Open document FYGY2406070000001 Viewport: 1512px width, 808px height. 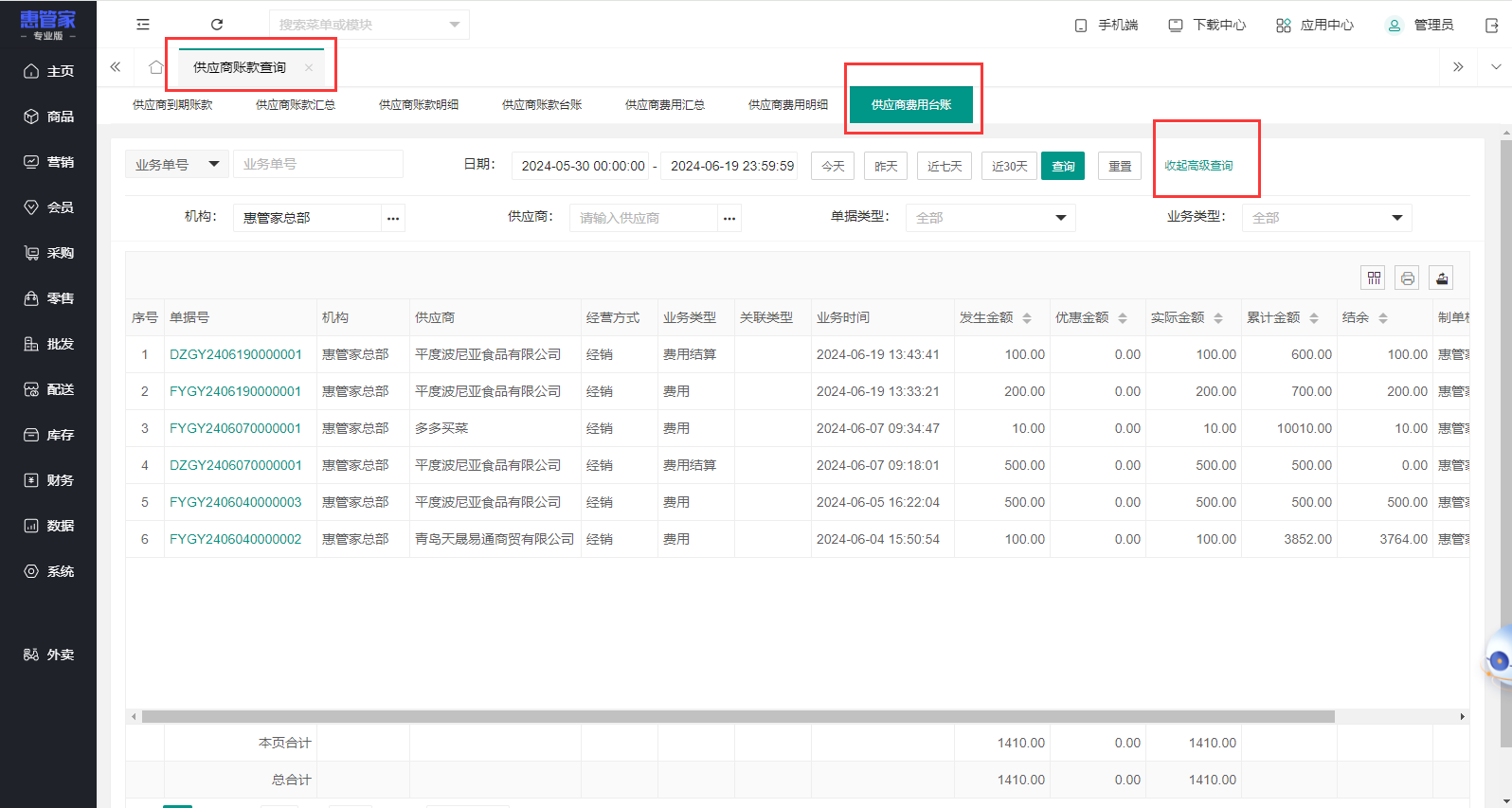point(236,428)
